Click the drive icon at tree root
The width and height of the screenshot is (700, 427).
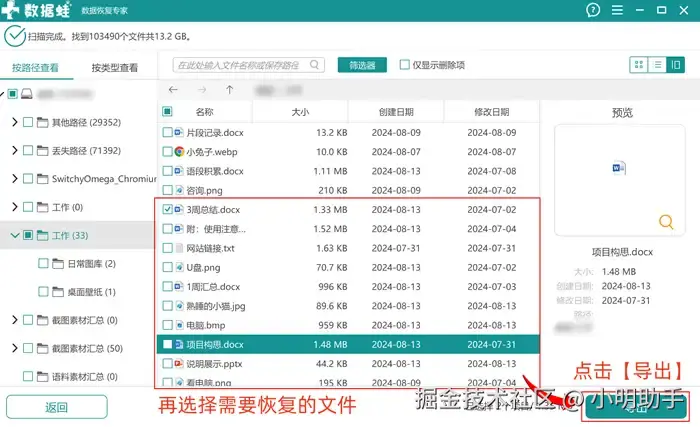tap(27, 94)
